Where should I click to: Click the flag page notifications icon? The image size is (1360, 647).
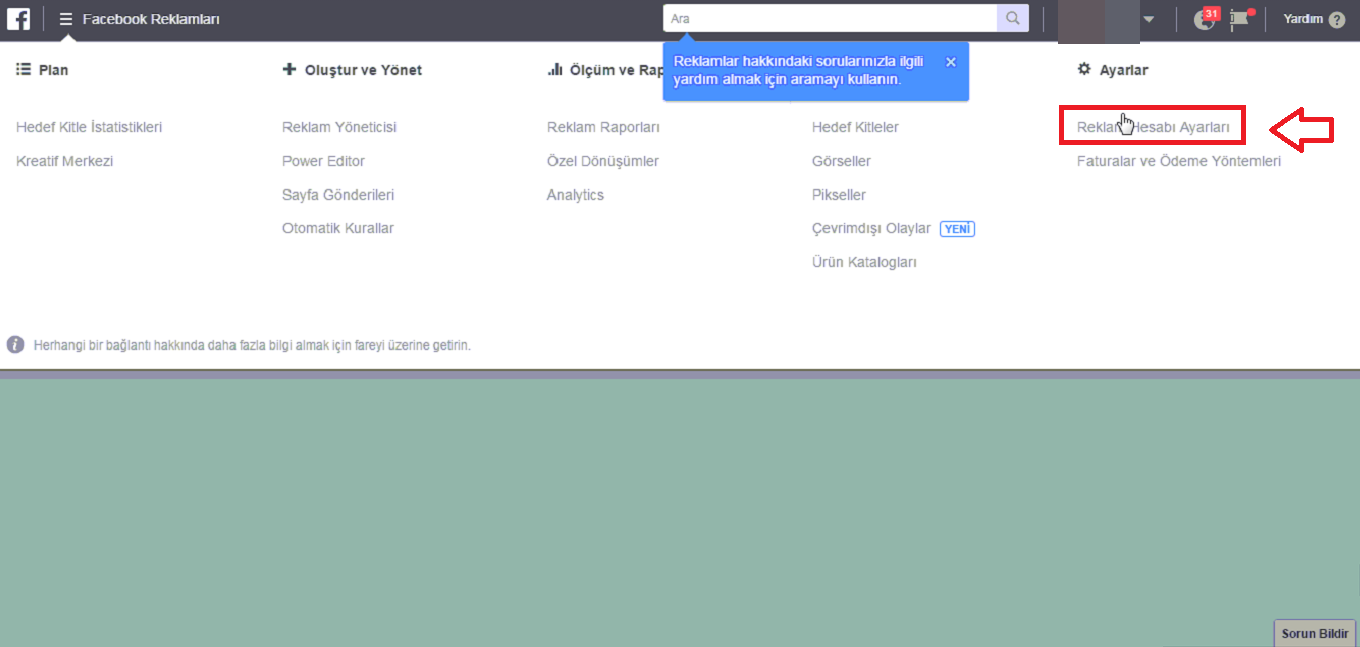coord(1241,18)
